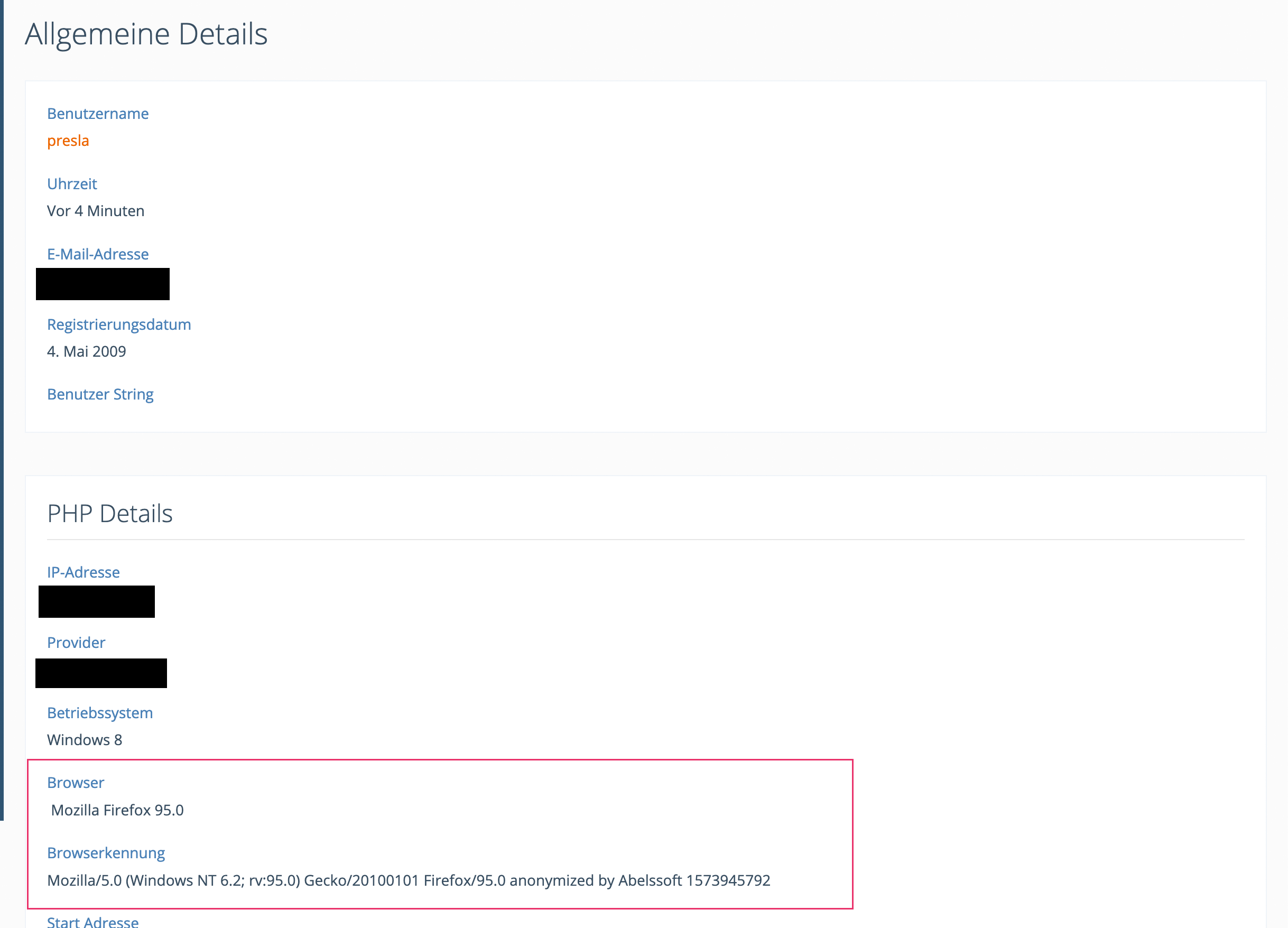Click the orange username link presla
Viewport: 1288px width, 928px height.
point(68,140)
